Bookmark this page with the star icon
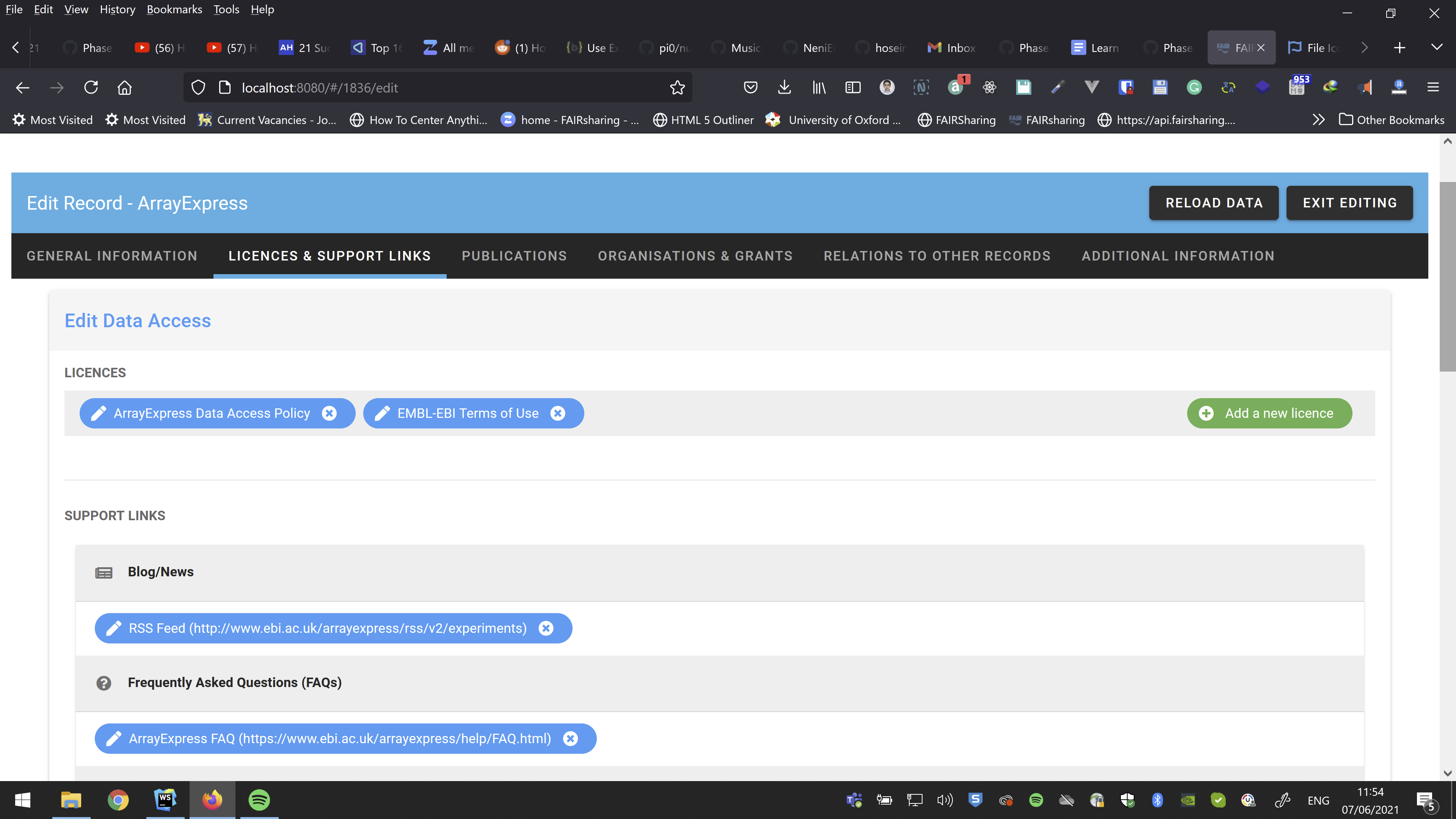The width and height of the screenshot is (1456, 819). [x=678, y=88]
